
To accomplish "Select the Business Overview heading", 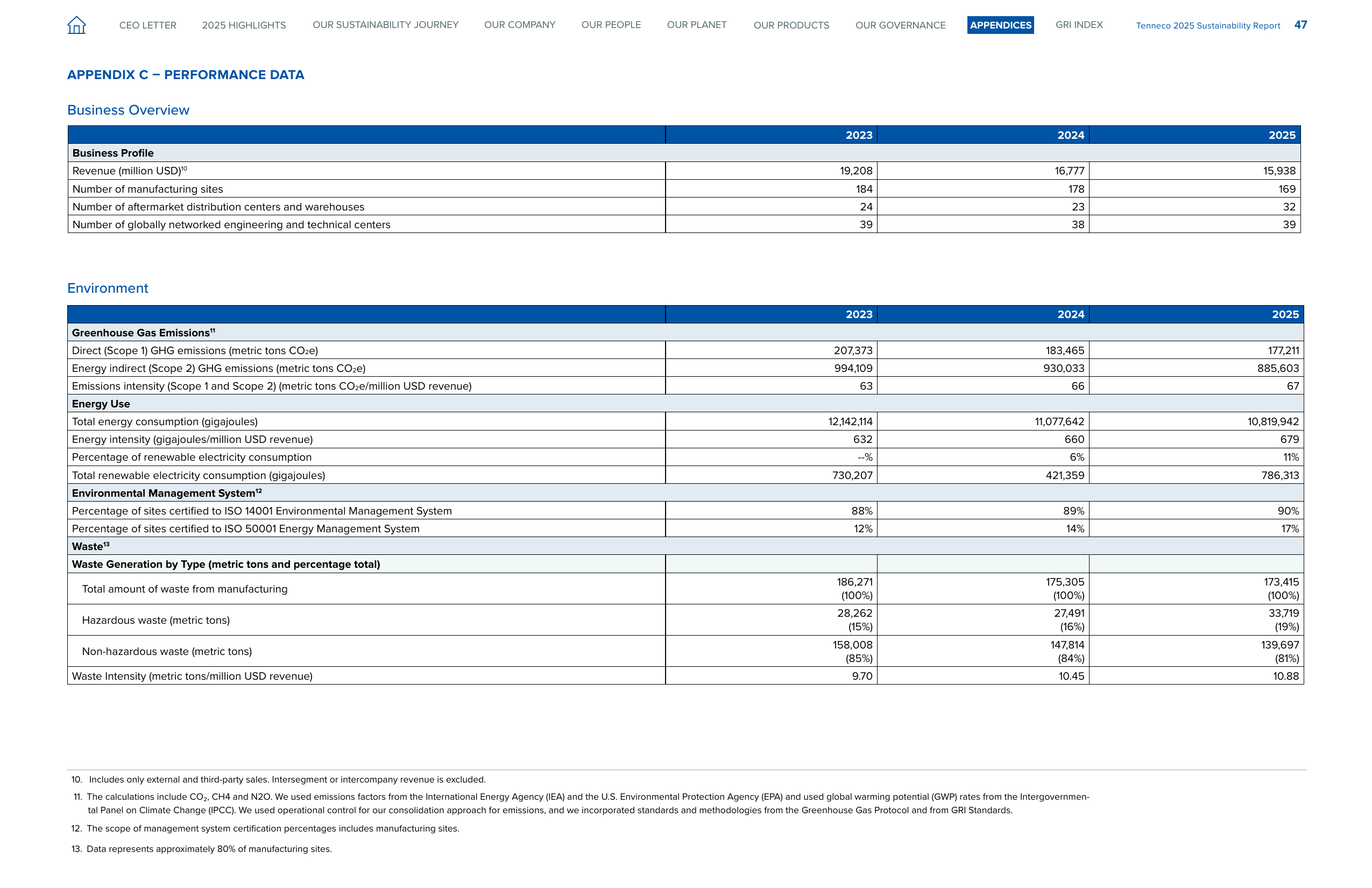I will coord(128,110).
